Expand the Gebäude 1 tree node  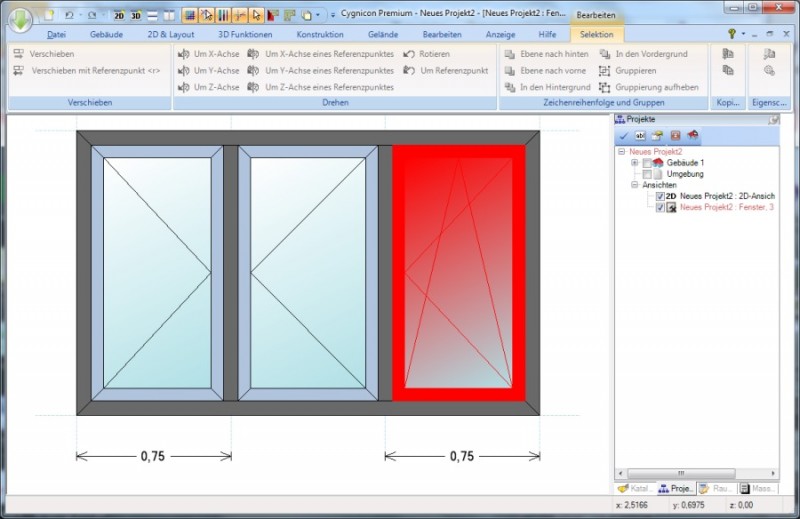pos(634,163)
